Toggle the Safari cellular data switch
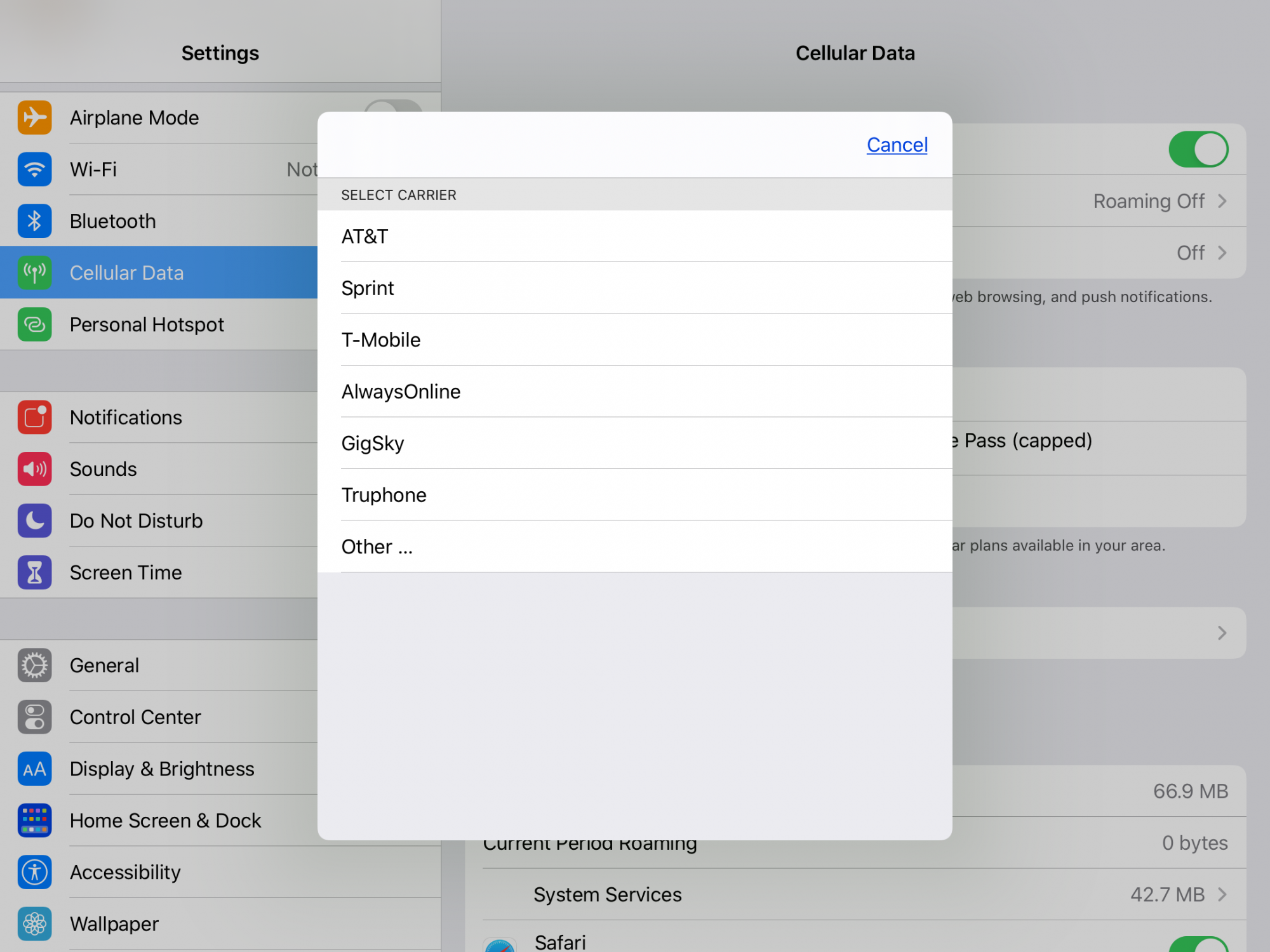This screenshot has height=952, width=1270. point(1198,944)
